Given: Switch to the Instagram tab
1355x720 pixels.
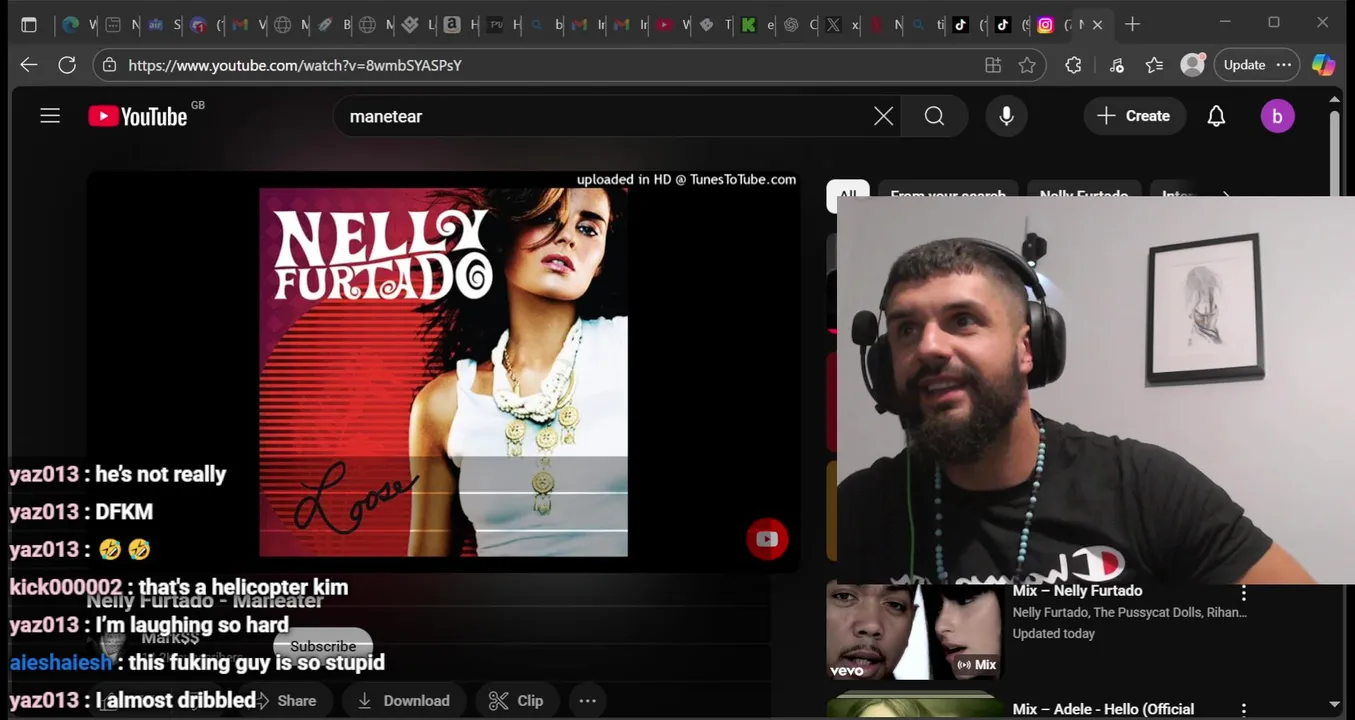Looking at the screenshot, I should [1045, 25].
